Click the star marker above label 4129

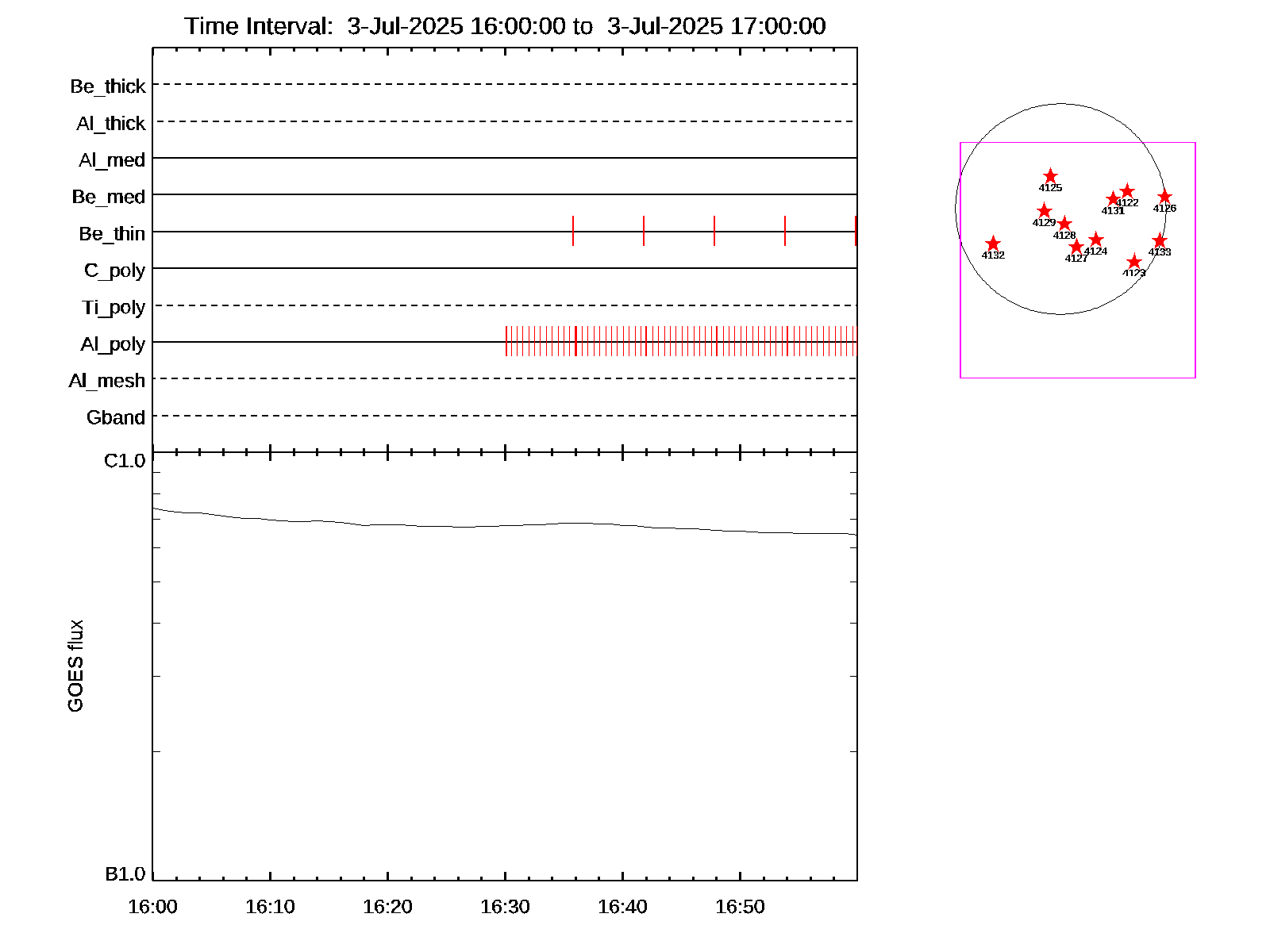[1045, 211]
